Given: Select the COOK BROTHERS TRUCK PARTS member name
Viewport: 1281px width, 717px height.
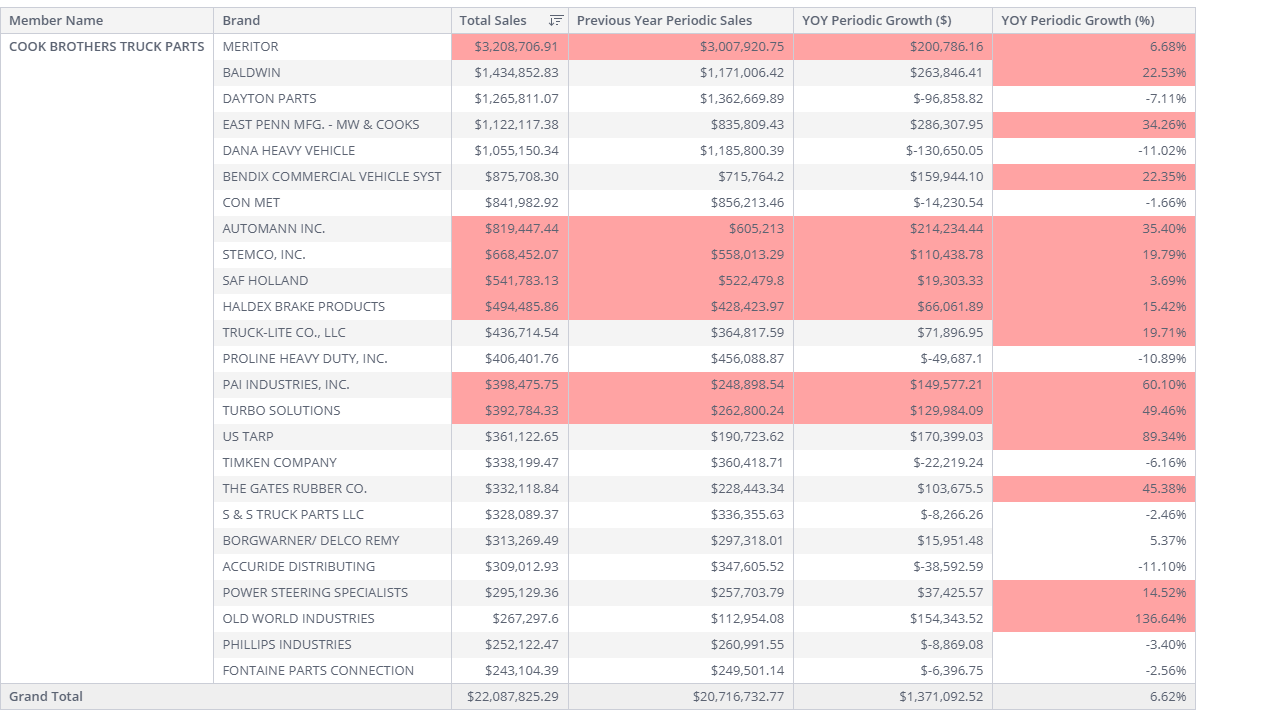Looking at the screenshot, I should pyautogui.click(x=107, y=46).
